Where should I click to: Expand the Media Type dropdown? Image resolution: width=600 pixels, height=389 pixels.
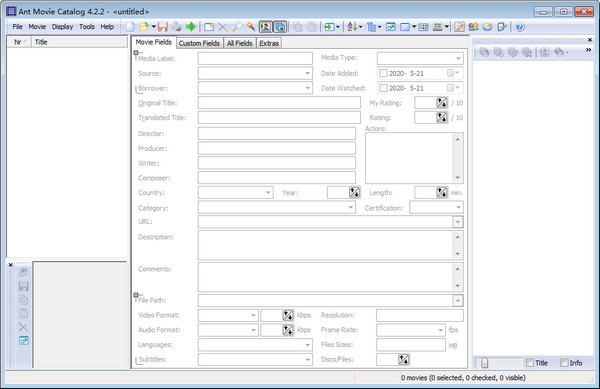click(458, 58)
